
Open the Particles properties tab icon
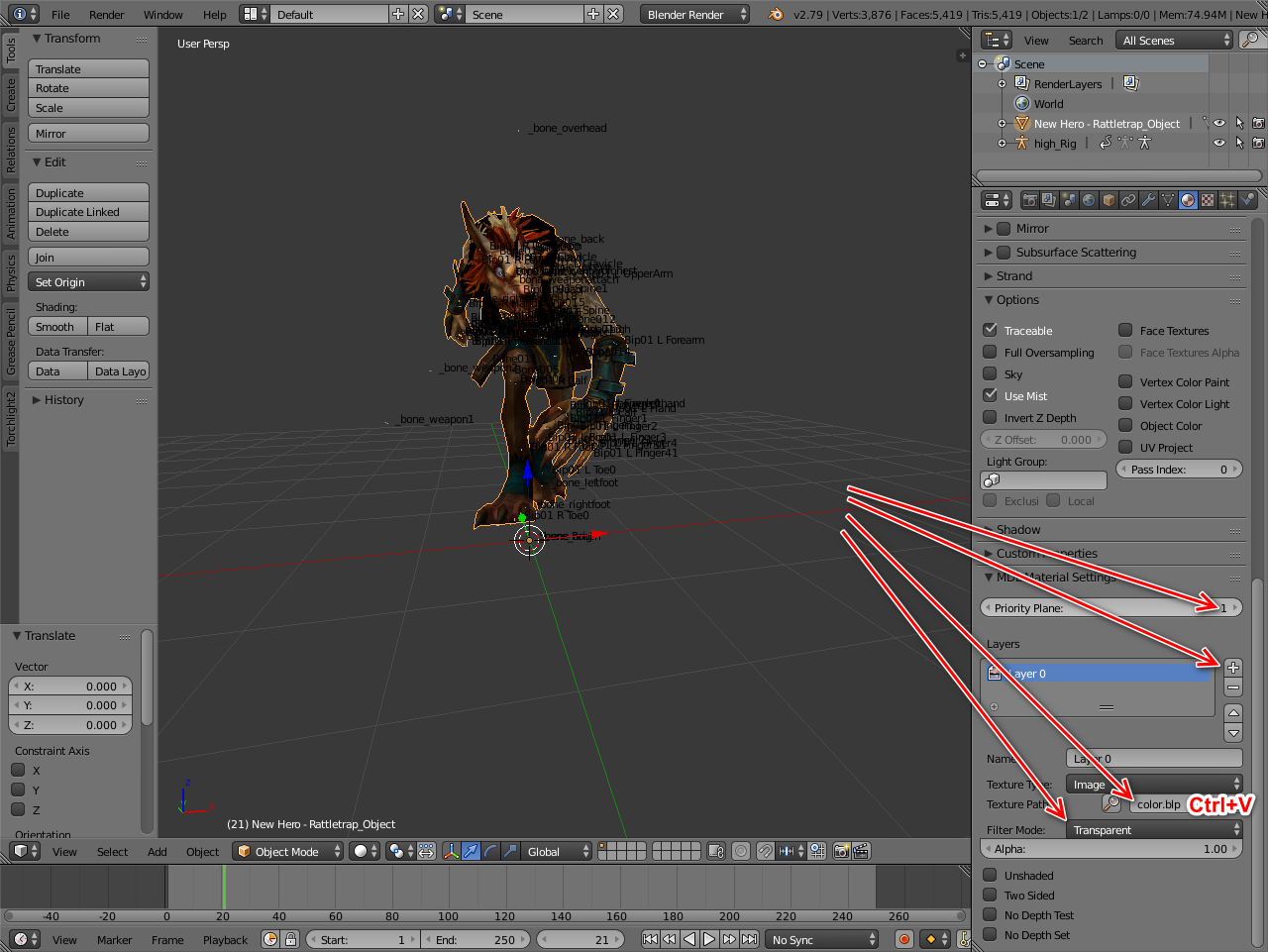coord(1227,200)
